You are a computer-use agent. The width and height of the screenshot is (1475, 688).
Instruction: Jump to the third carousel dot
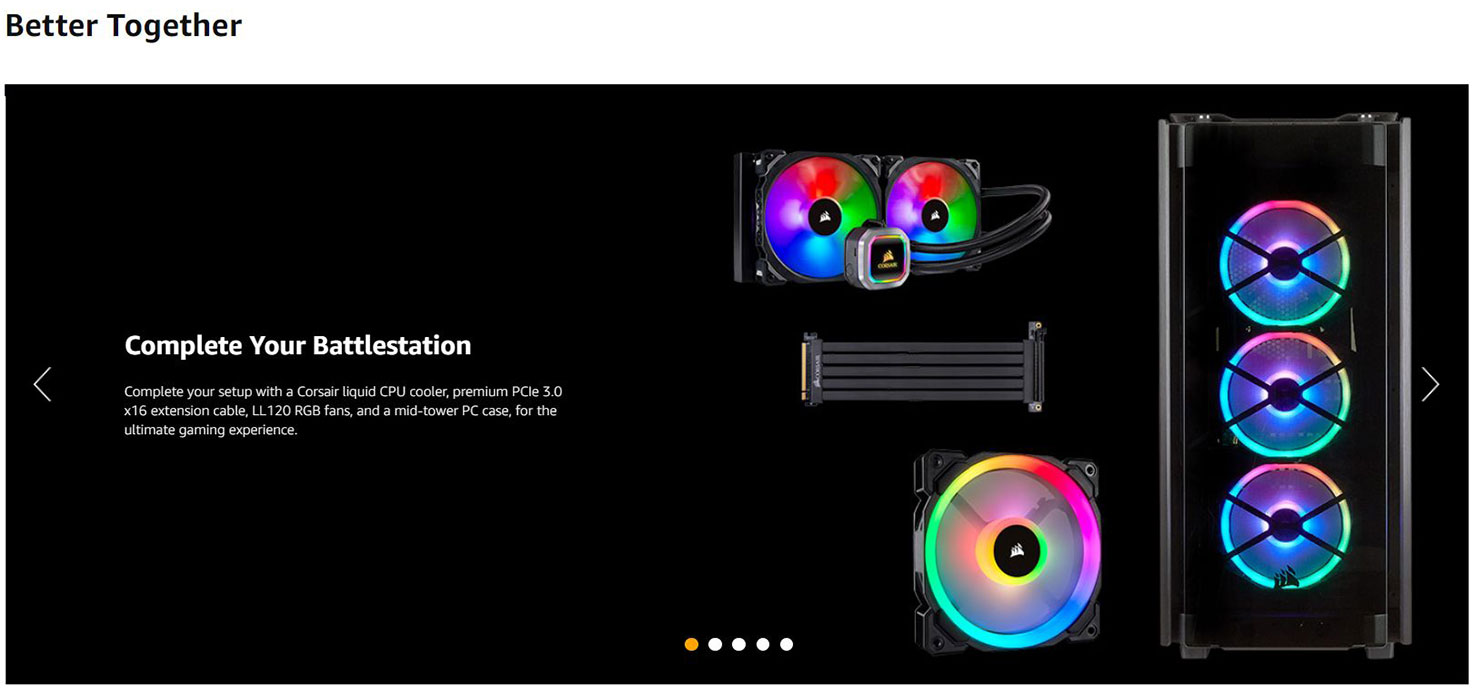(x=739, y=644)
